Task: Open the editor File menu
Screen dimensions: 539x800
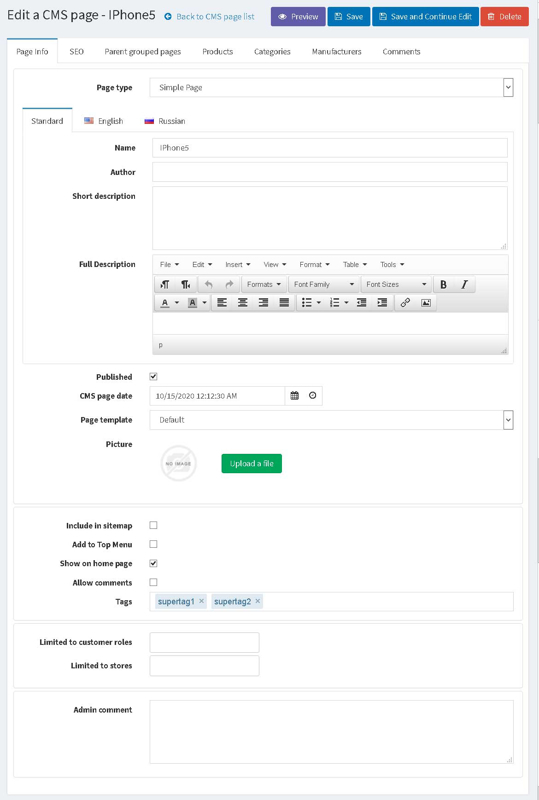Action: click(169, 264)
